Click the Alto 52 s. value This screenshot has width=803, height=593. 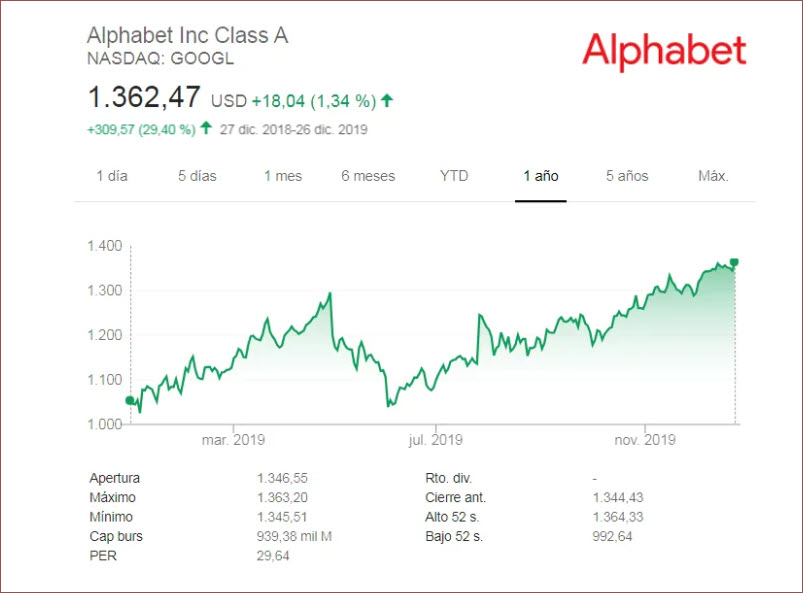[618, 517]
